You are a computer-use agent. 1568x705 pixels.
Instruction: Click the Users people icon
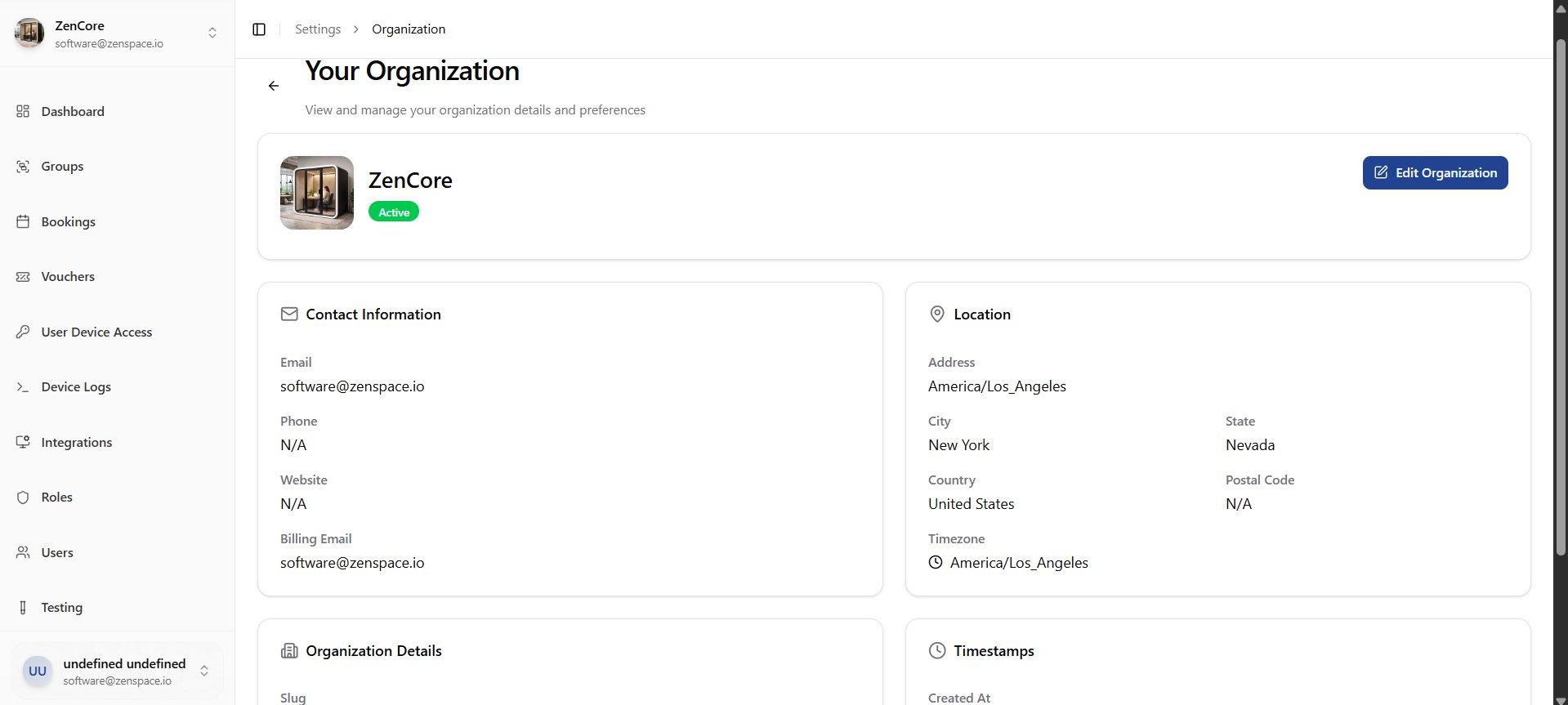(x=23, y=552)
